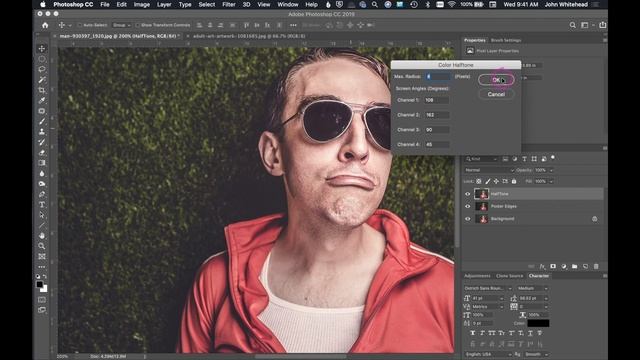Screen dimensions: 640x360
Task: Open more align options three-dots
Action: coord(293,25)
